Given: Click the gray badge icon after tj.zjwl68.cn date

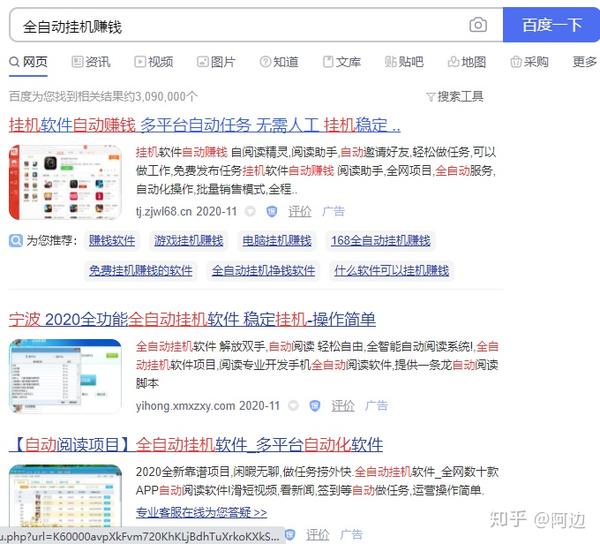Looking at the screenshot, I should (250, 211).
